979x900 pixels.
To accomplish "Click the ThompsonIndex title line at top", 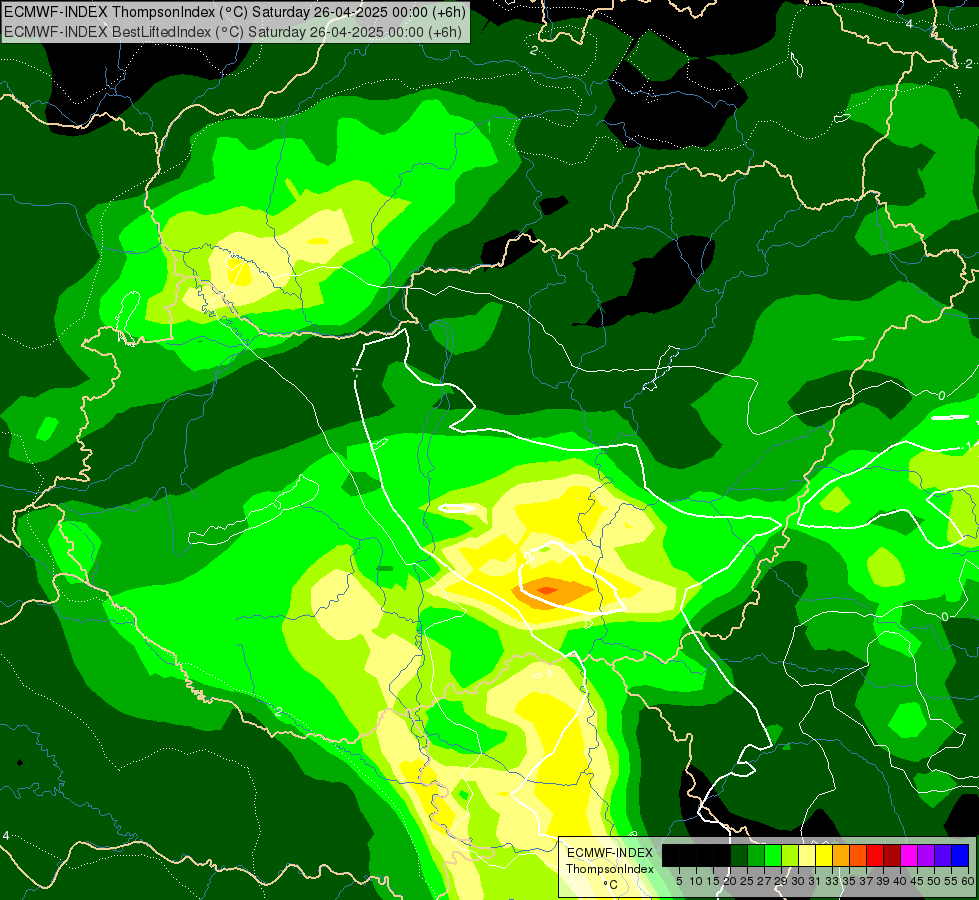I will (x=235, y=12).
